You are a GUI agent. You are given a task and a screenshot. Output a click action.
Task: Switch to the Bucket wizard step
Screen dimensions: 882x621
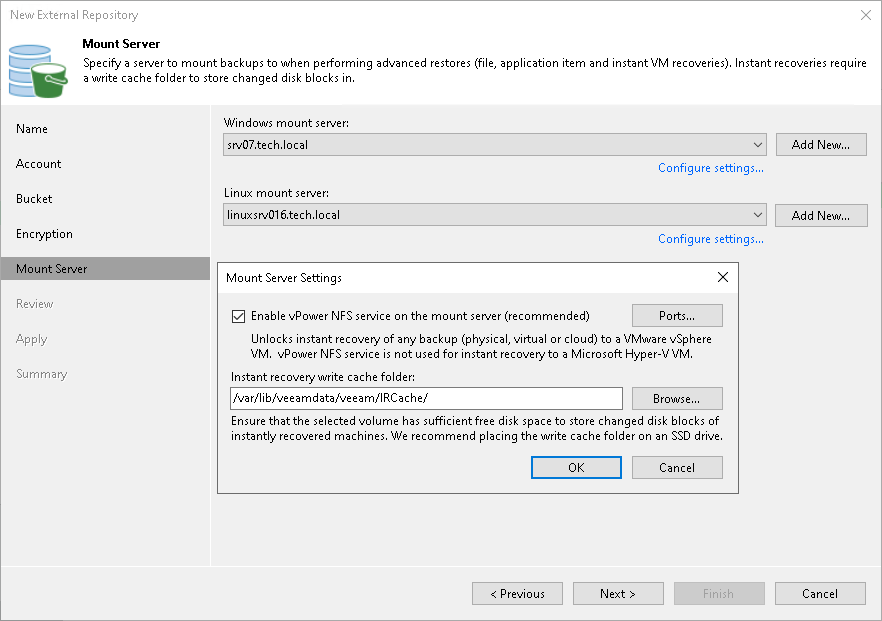(x=34, y=199)
